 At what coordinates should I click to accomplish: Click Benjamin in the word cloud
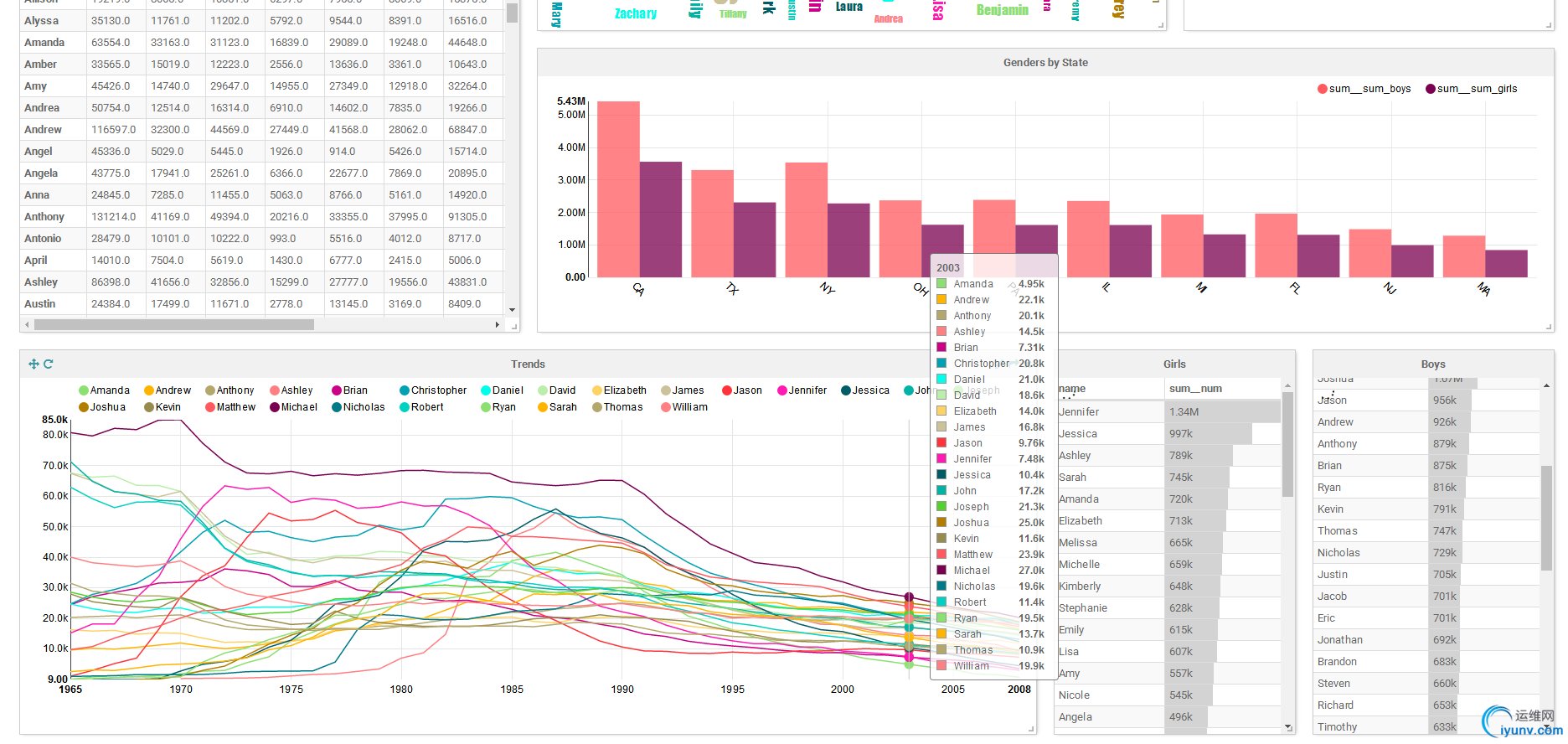[x=1002, y=10]
